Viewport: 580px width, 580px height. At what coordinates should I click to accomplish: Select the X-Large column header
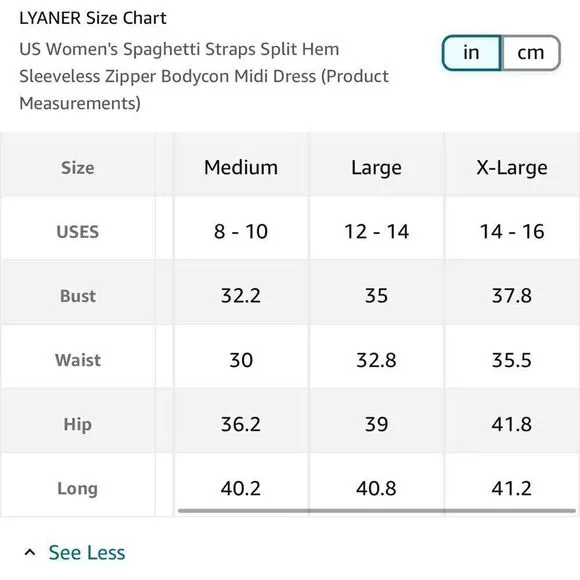point(512,168)
